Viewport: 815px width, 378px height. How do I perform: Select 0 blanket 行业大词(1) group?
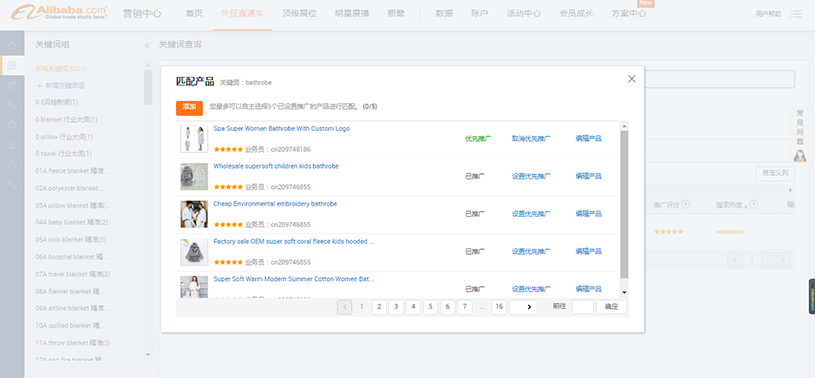67,120
